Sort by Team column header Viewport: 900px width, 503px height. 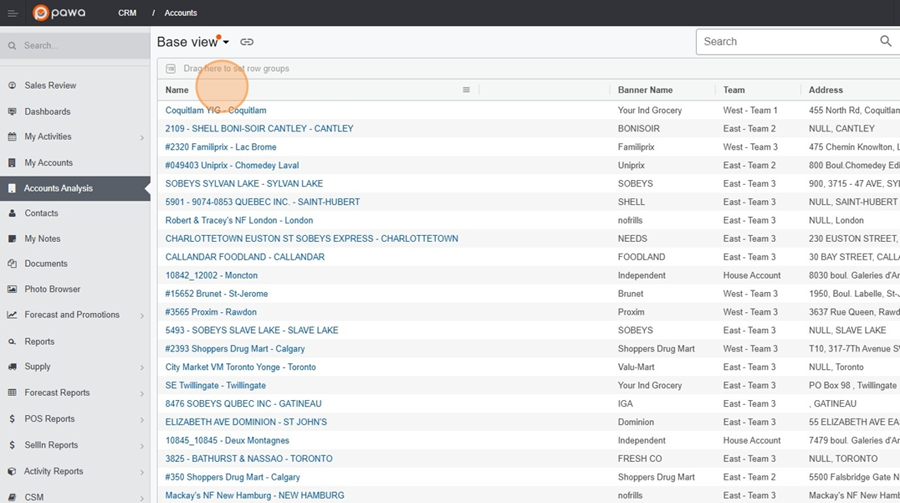click(x=734, y=90)
